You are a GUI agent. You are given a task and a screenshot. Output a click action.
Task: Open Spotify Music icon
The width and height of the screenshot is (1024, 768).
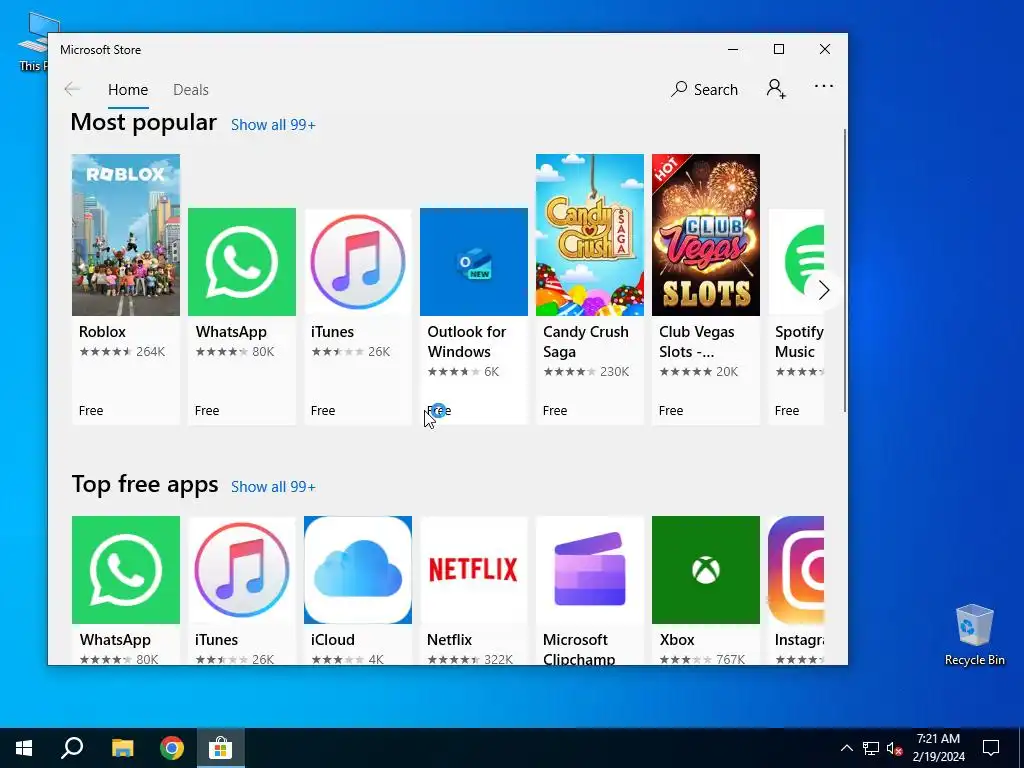tap(796, 262)
